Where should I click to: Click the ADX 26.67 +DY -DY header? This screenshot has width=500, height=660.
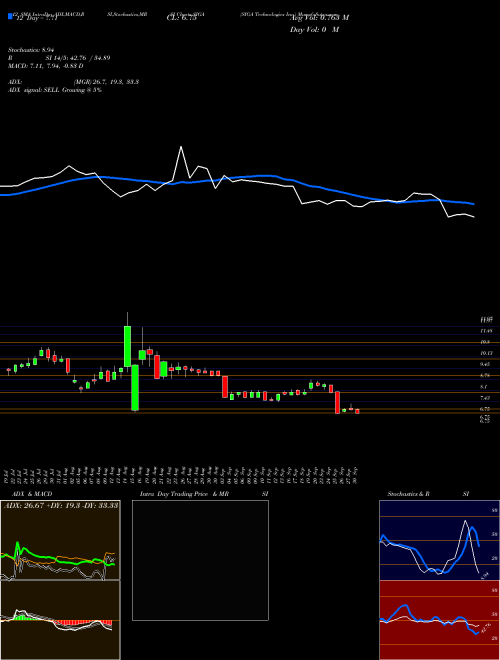(61, 505)
